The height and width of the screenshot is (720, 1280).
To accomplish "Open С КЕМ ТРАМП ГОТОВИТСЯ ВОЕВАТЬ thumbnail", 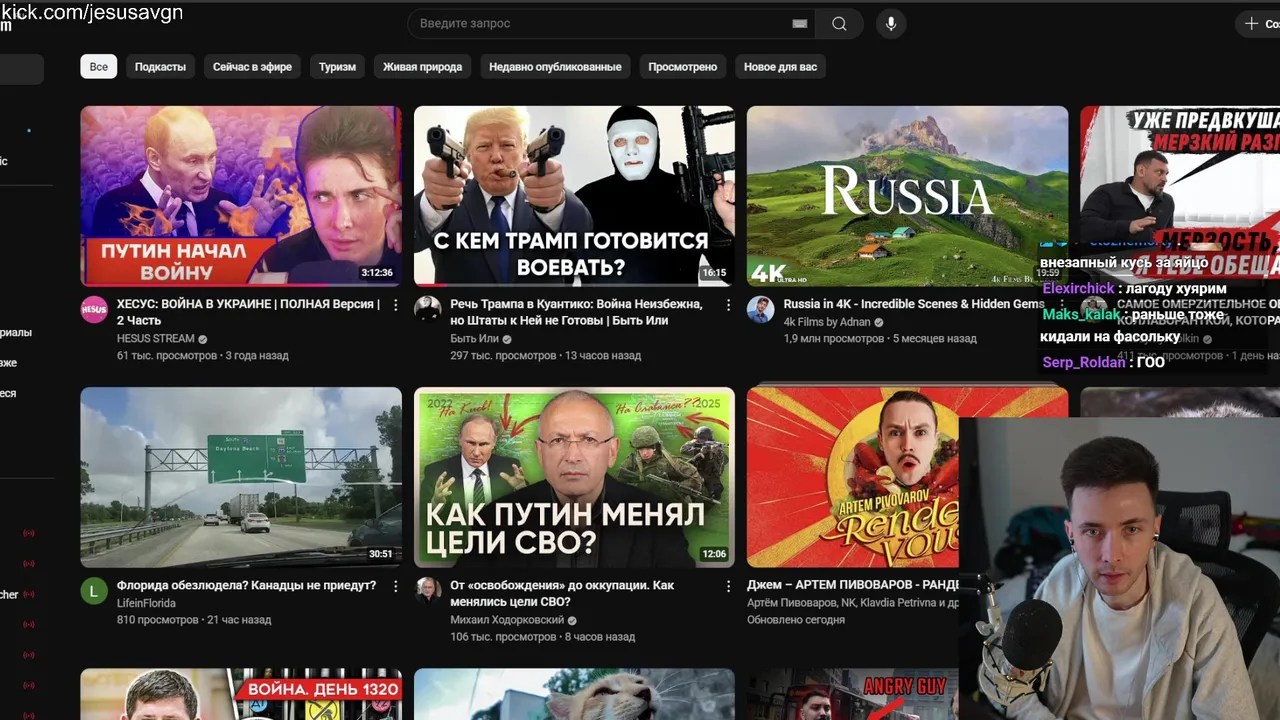I will (574, 196).
